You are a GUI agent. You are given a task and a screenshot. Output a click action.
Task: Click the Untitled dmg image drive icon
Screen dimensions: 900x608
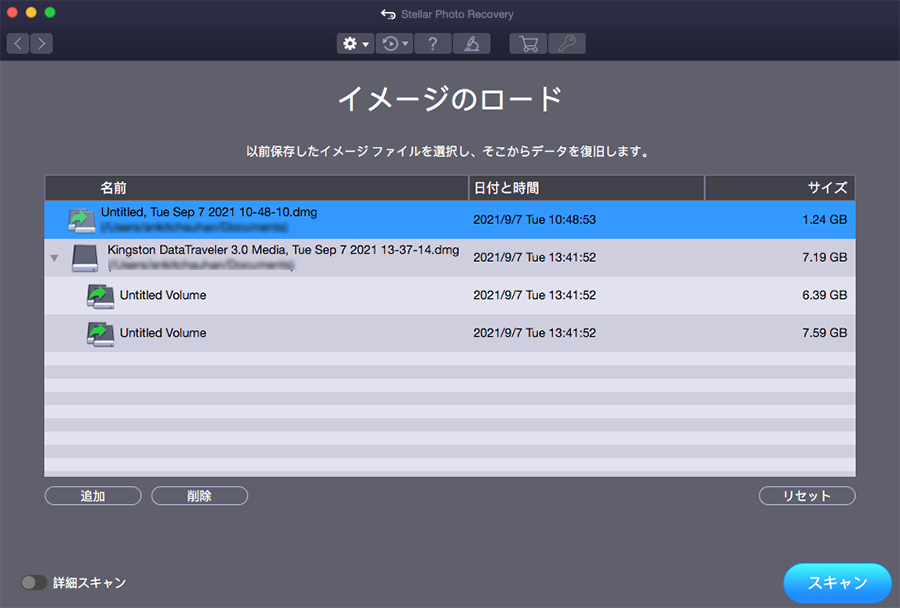coord(82,220)
